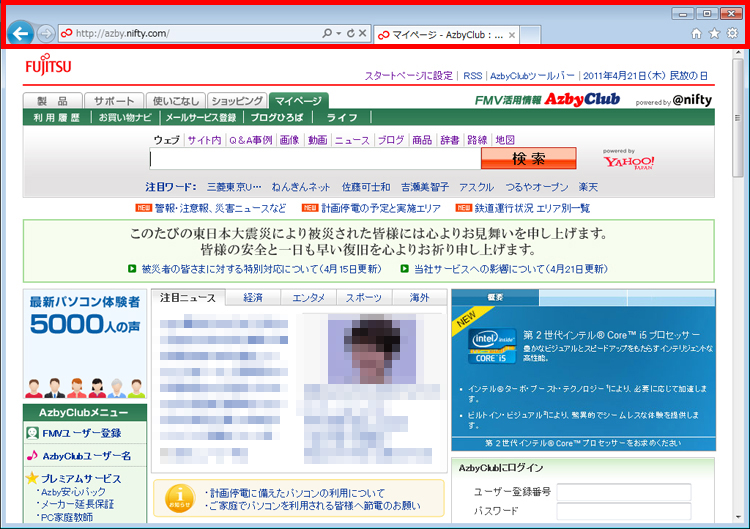
Task: Select the 注目ニュース tab
Action: tap(188, 298)
